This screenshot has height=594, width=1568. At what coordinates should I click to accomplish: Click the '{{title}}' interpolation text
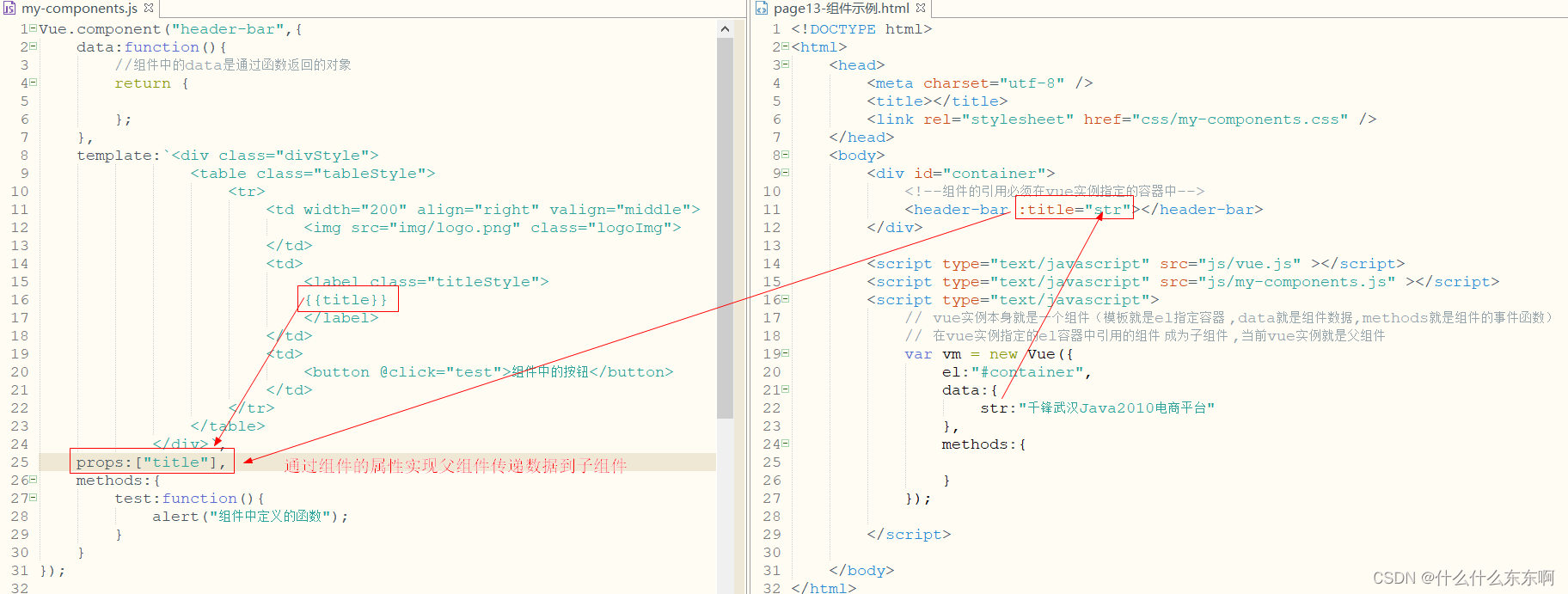(x=346, y=300)
